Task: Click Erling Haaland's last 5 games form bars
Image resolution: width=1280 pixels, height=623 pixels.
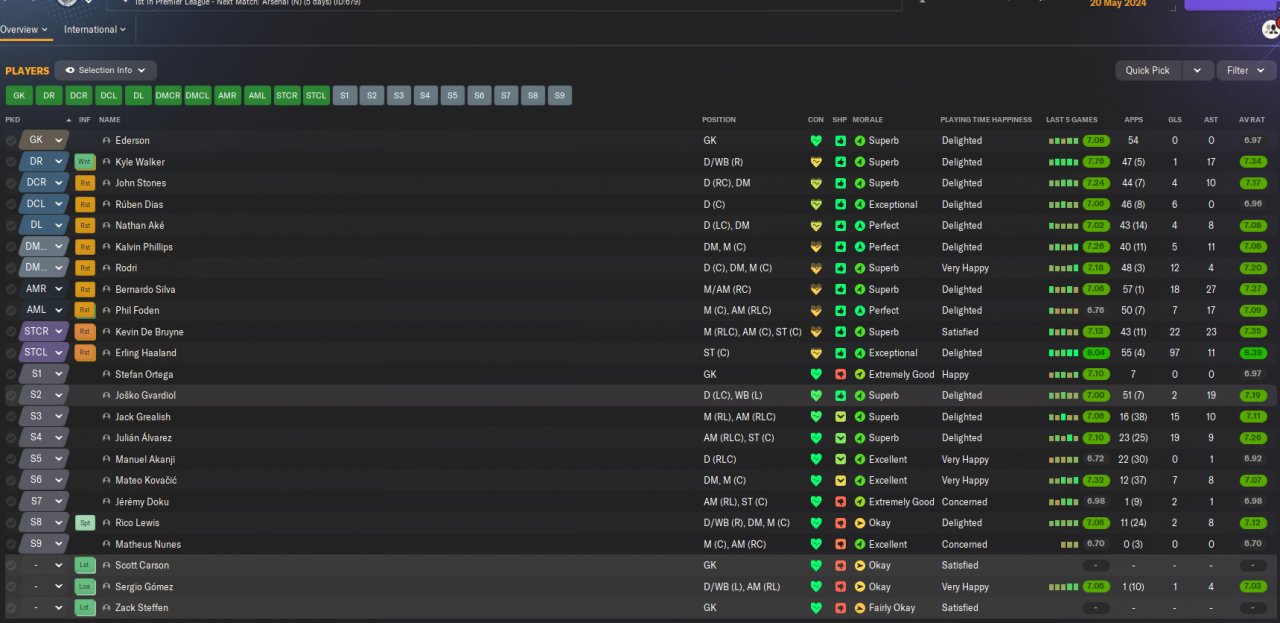Action: pos(1063,353)
